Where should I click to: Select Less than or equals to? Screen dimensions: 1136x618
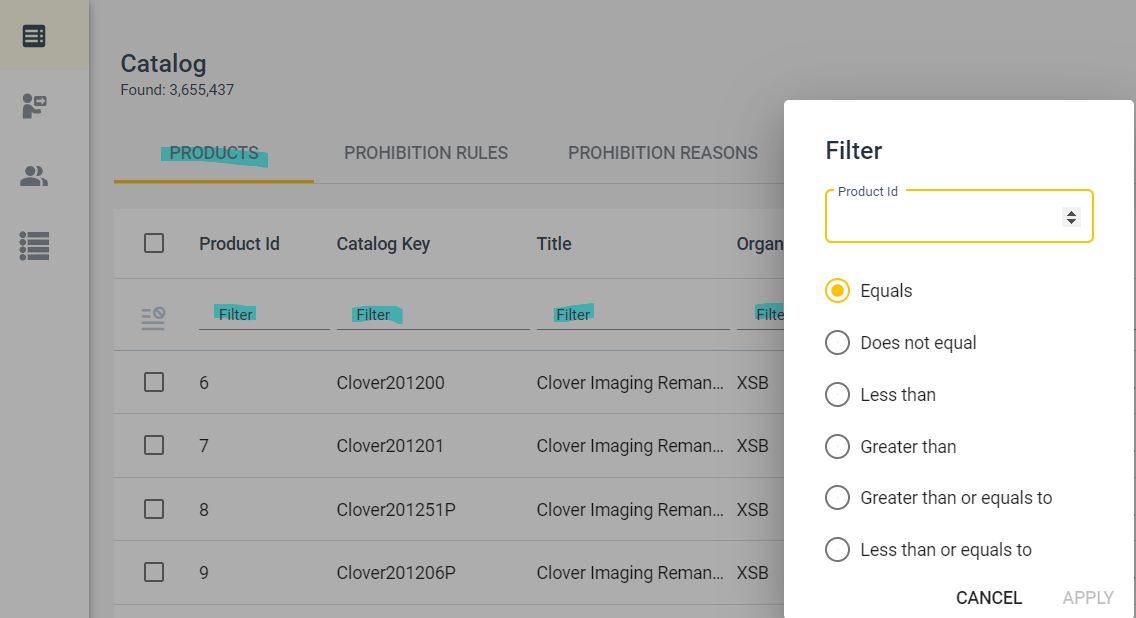(x=837, y=549)
